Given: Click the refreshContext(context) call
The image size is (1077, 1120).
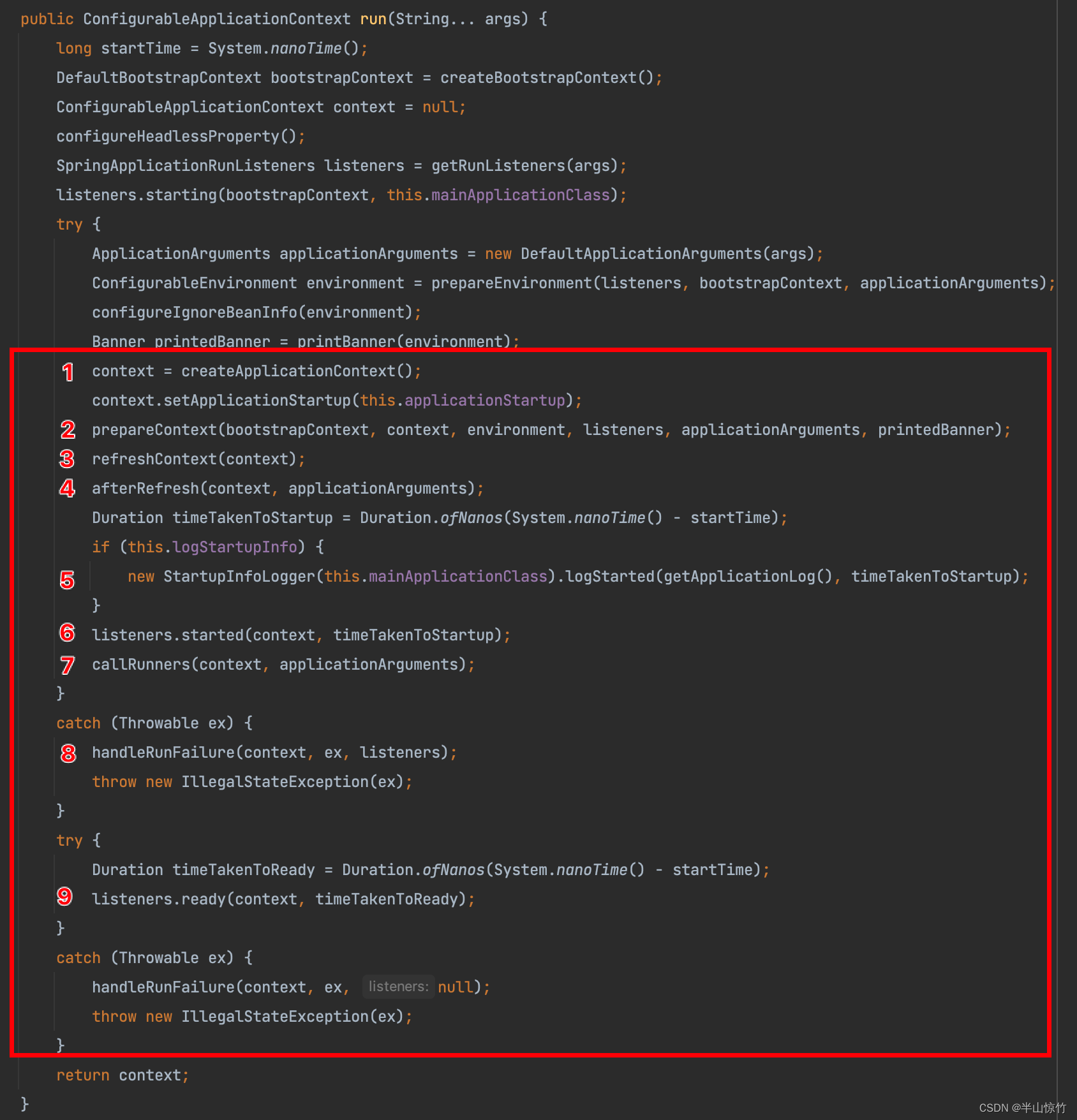Looking at the screenshot, I should point(195,459).
